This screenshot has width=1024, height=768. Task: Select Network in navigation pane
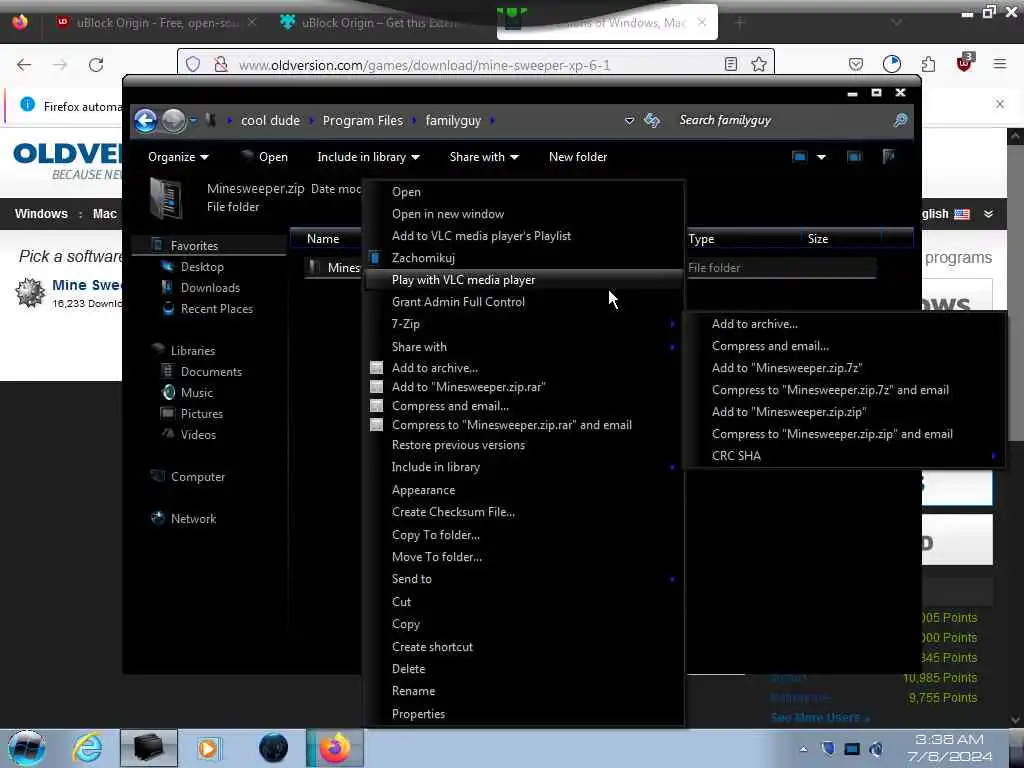point(193,519)
